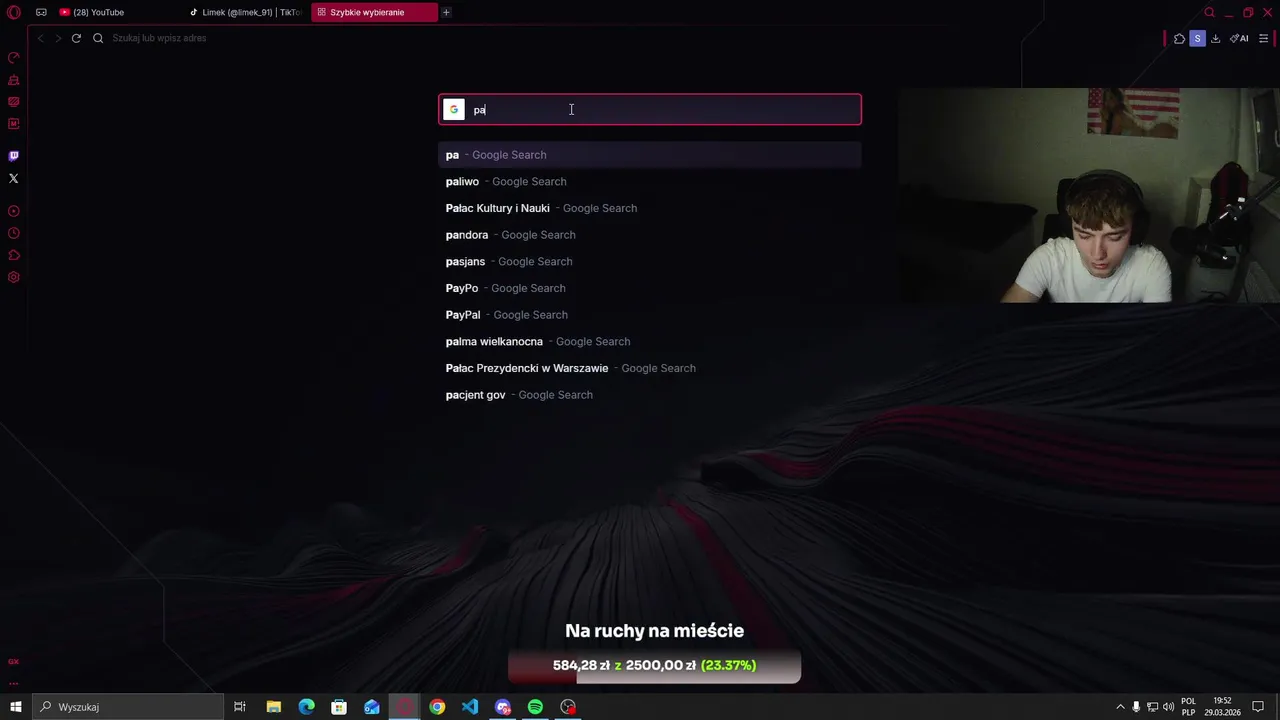Select the 'PayPal' suggestion
Viewport: 1280px width, 720px height.
point(650,315)
